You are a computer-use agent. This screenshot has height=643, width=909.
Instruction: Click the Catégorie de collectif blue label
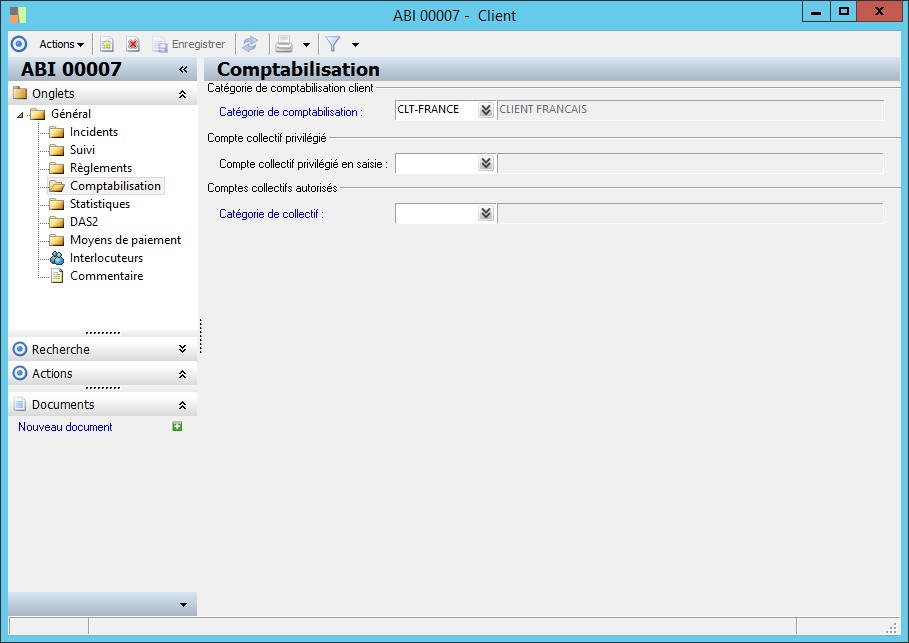[x=271, y=214]
